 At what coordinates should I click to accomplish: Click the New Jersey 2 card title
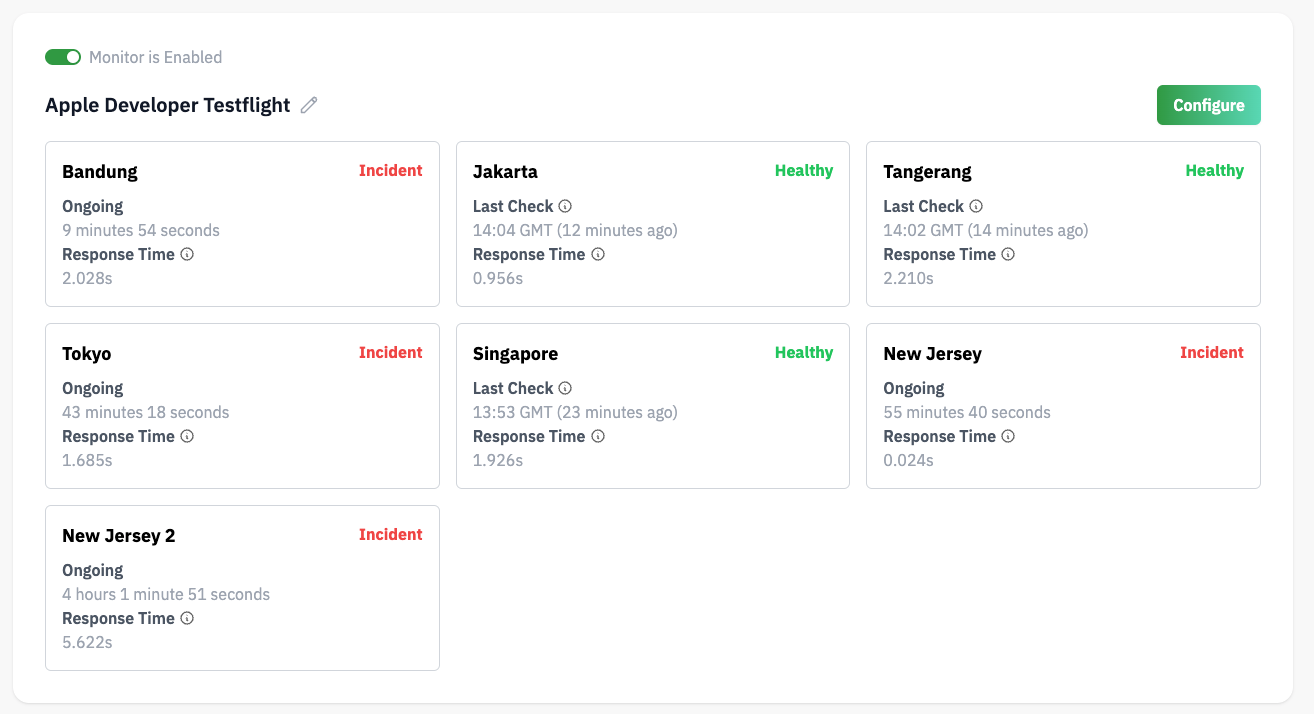coord(118,536)
